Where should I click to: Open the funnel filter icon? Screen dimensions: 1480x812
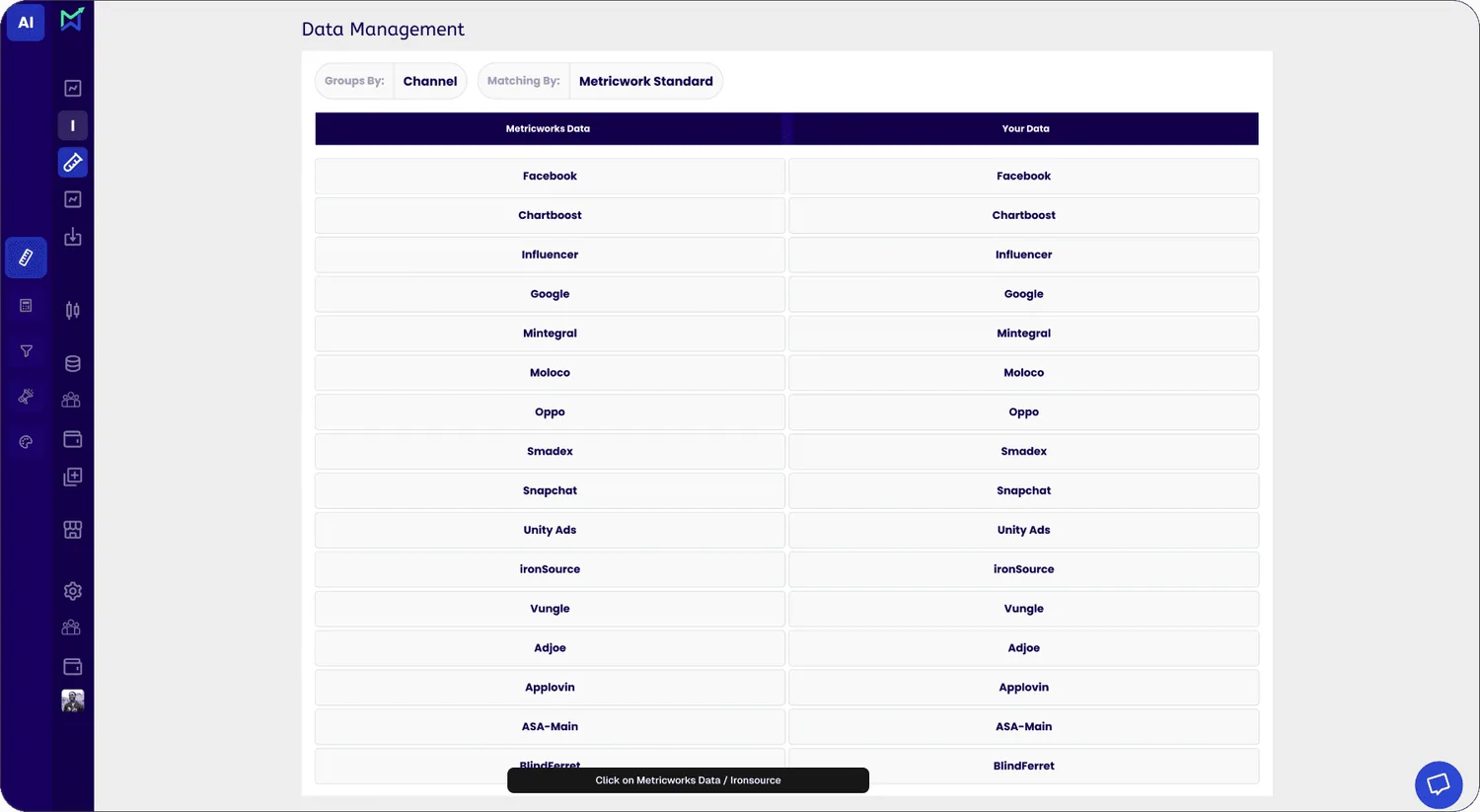(26, 351)
